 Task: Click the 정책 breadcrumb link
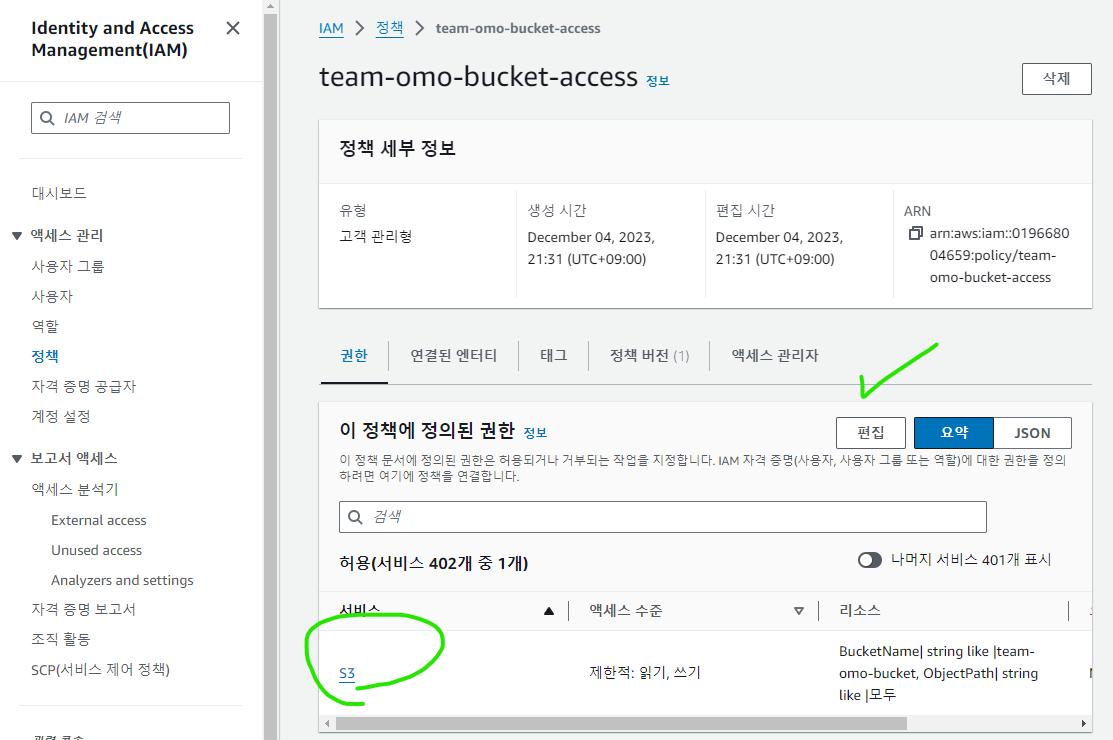[390, 28]
